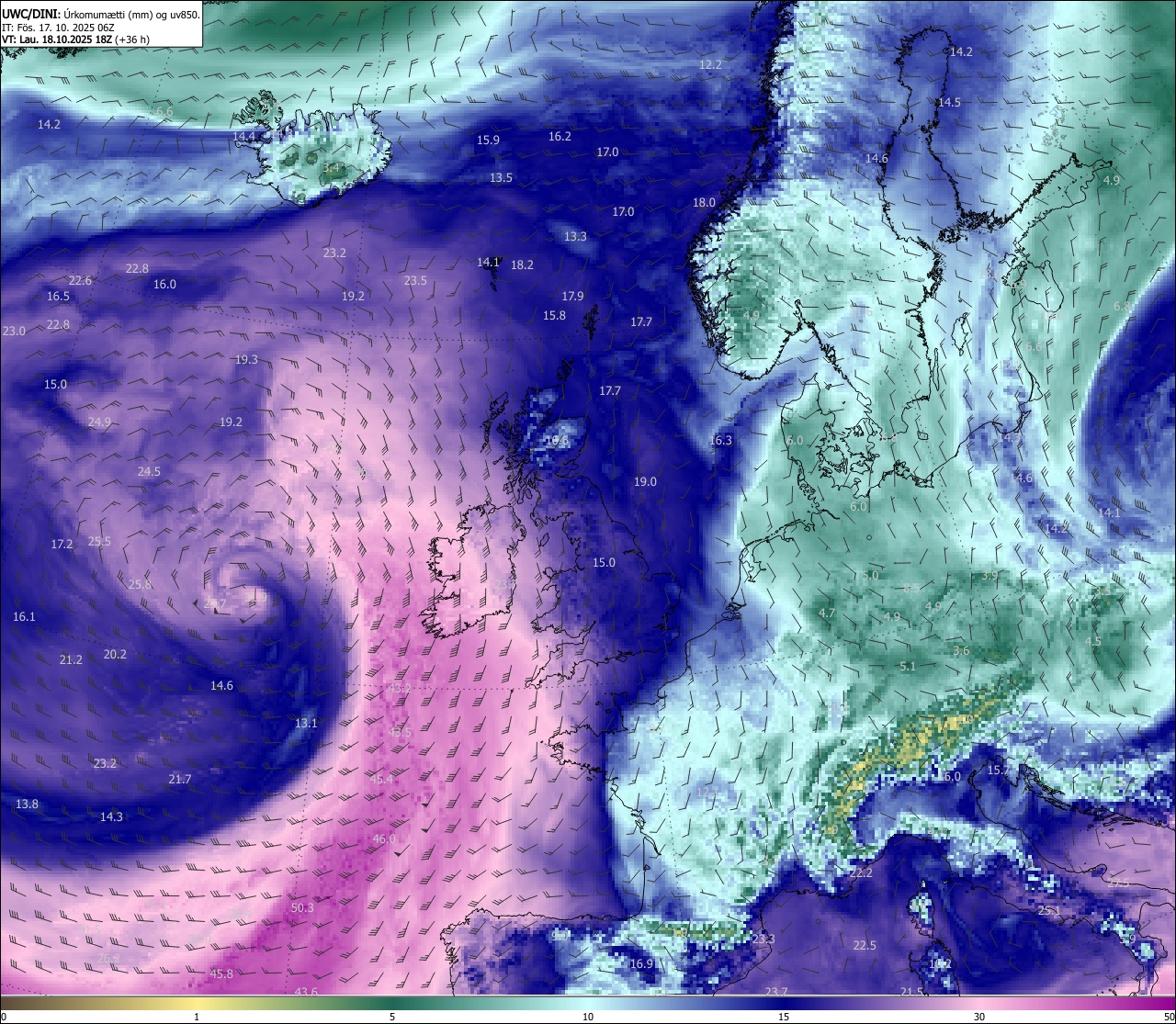Select the 25.1 value over Italy
1176x1024 pixels.
[x=1049, y=911]
